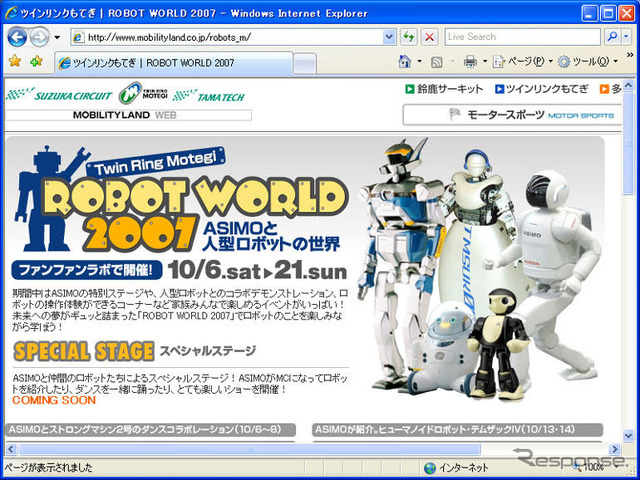Click the ASIMOと人型ロボットの世界 subtitle

point(271,236)
